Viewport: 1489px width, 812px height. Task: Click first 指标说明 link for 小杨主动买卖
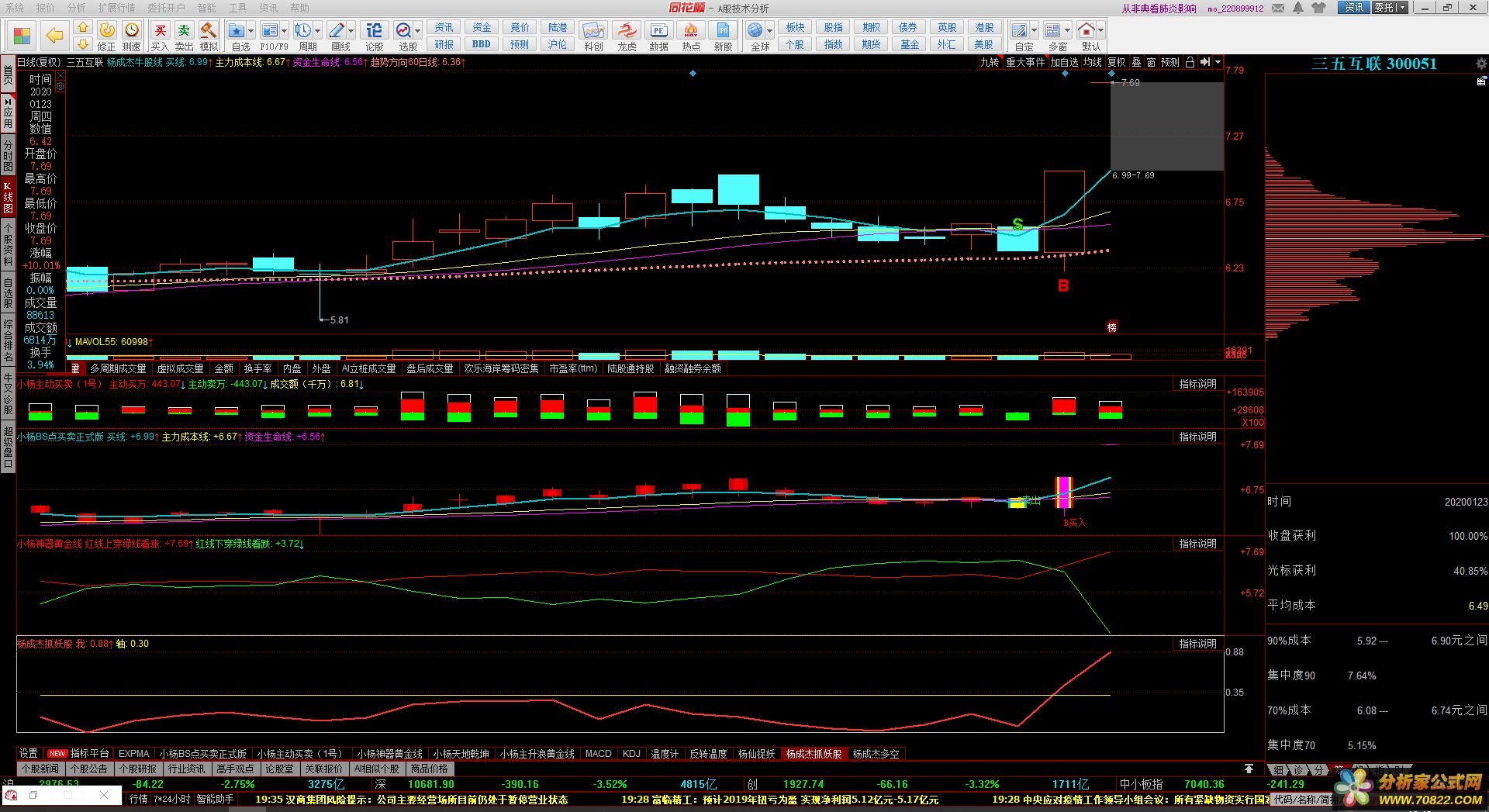click(1197, 384)
